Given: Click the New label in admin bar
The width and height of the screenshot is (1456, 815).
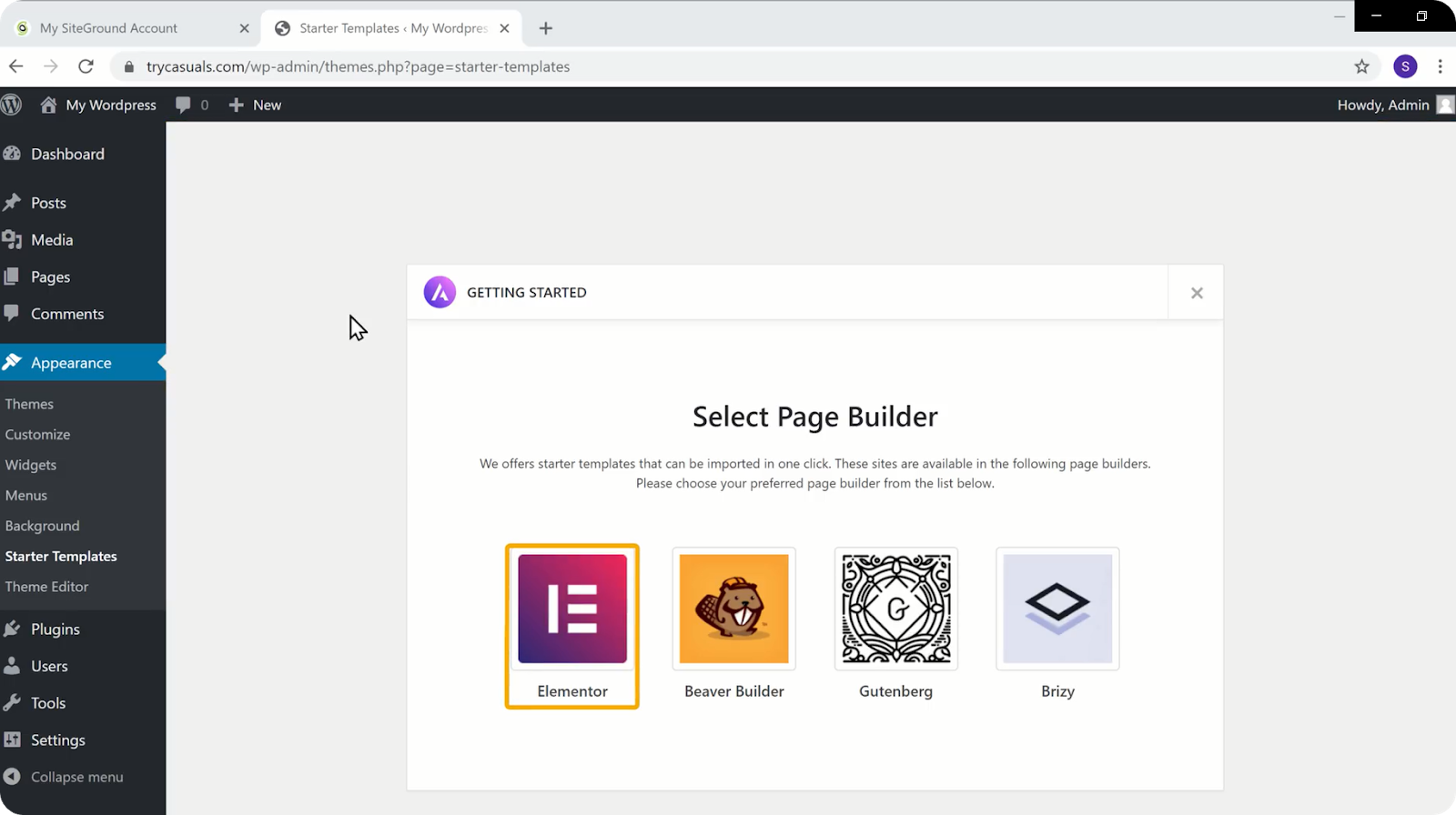Looking at the screenshot, I should click(267, 106).
